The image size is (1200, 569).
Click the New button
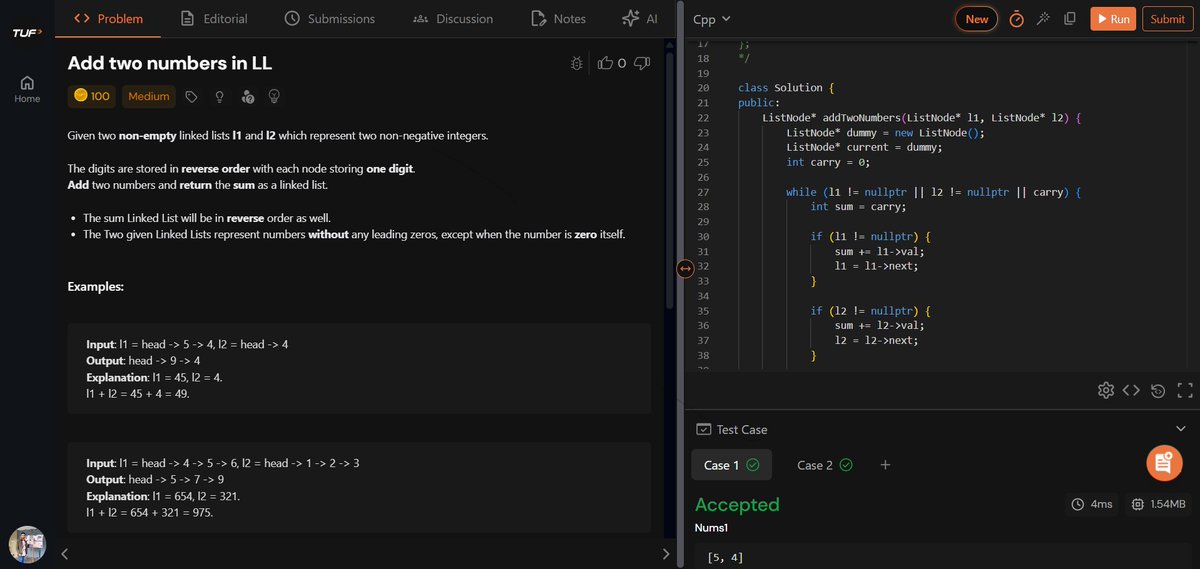point(977,19)
